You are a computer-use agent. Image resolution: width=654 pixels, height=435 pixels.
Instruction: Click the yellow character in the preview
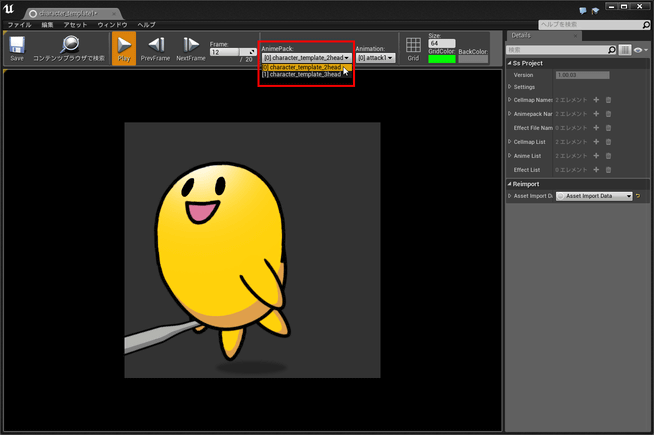tap(221, 259)
